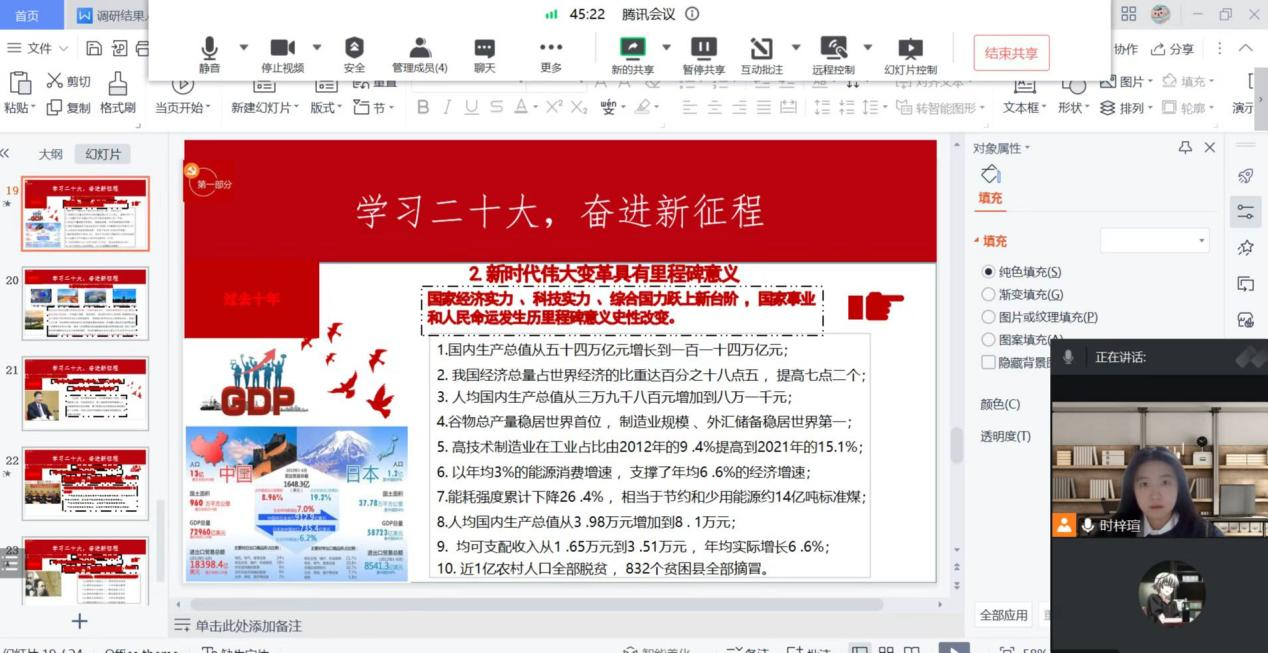1268x653 pixels.
Task: Click the Apply to All (全部应用) button
Action: 1003,615
